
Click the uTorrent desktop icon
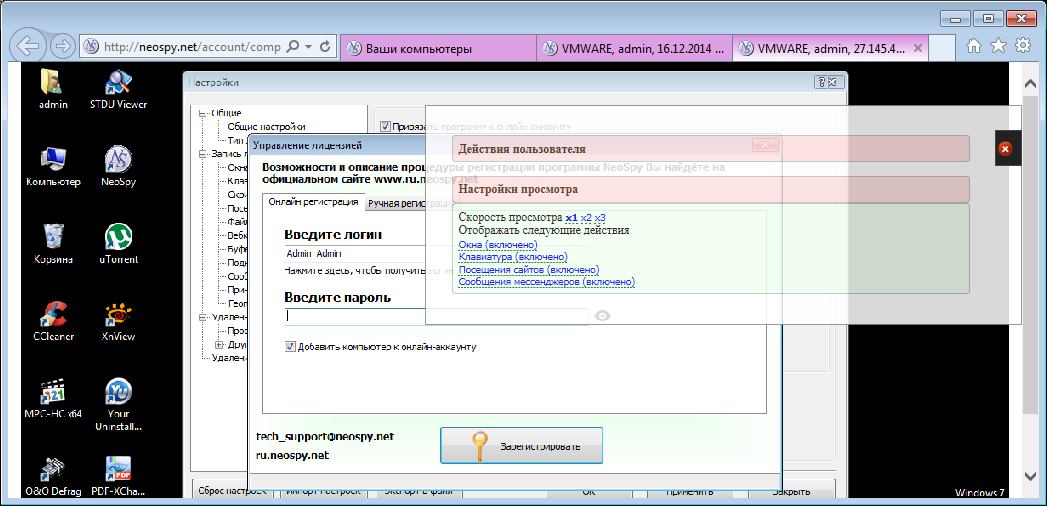118,244
